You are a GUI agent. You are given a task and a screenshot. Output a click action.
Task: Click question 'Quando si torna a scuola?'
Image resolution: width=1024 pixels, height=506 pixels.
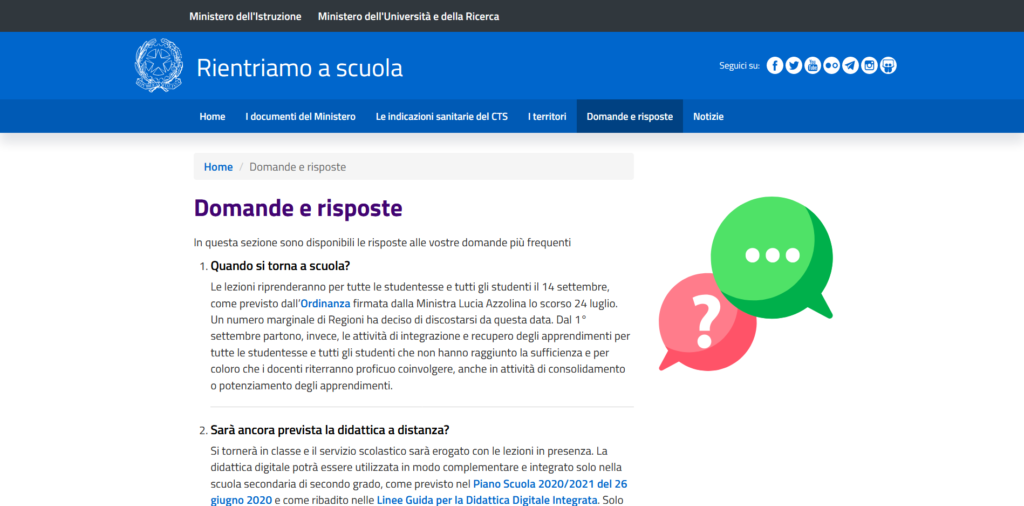point(280,266)
